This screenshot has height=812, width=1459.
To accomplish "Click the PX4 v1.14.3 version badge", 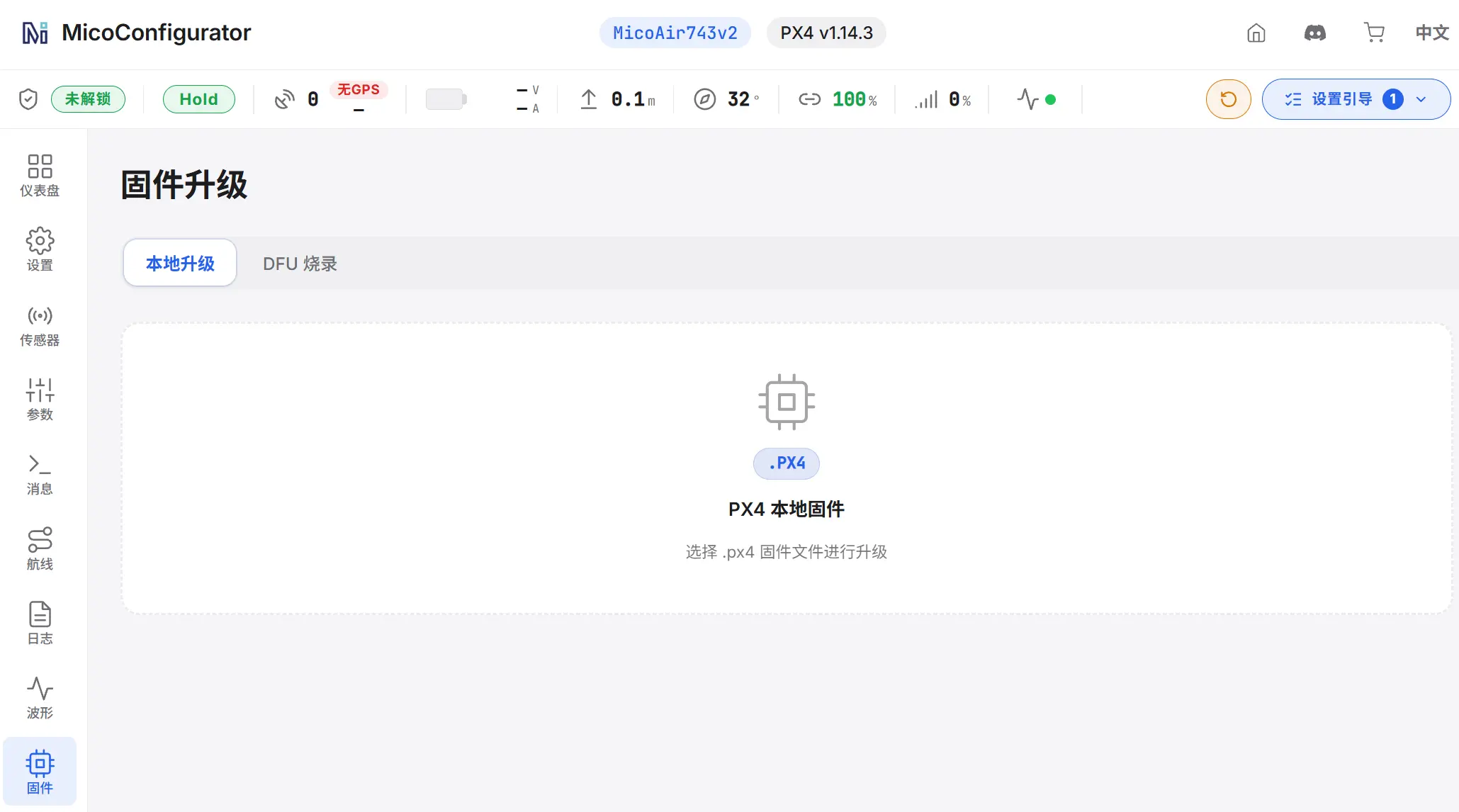I will pyautogui.click(x=826, y=33).
